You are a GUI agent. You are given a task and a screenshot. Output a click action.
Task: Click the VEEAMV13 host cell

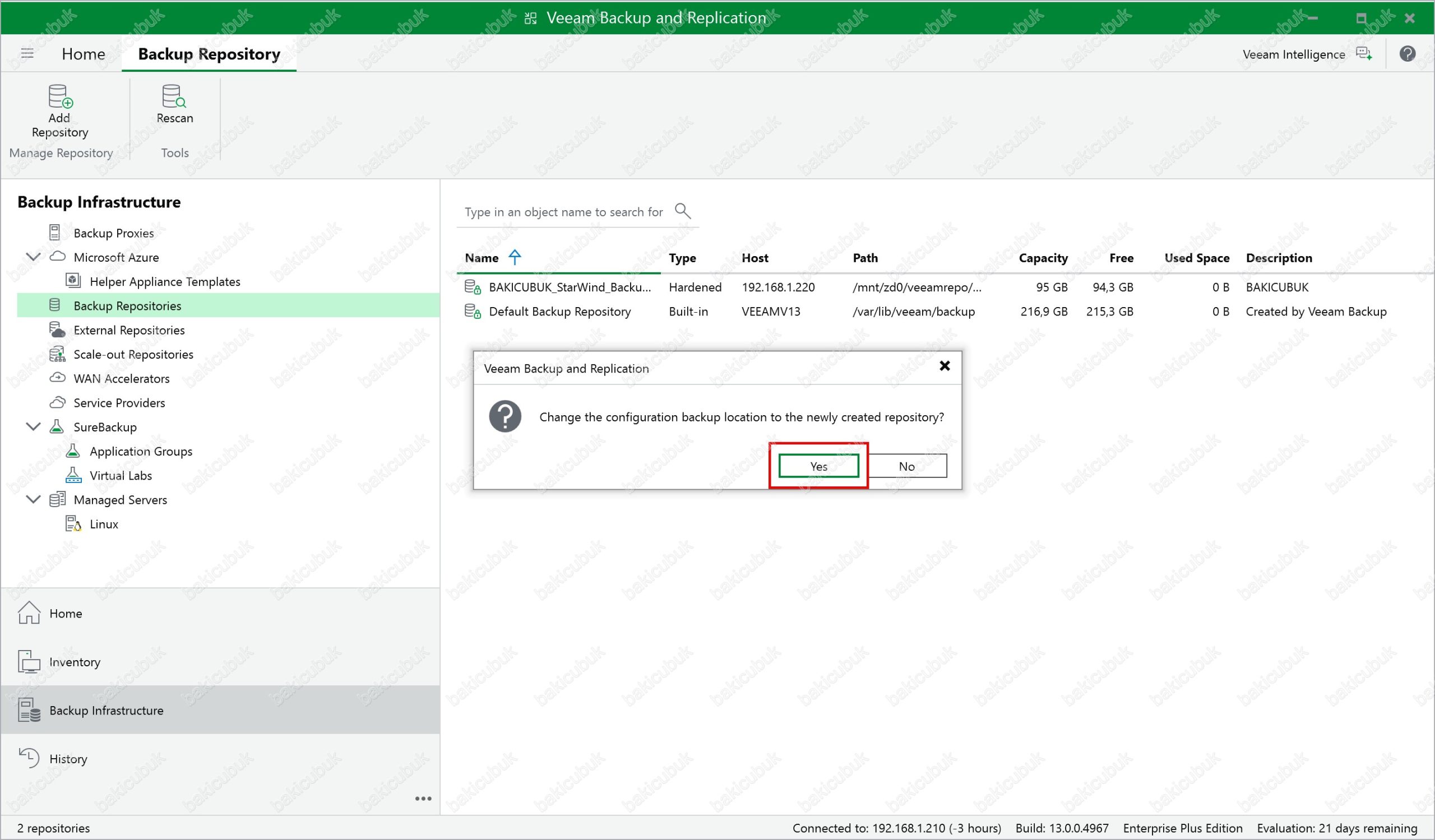click(x=770, y=312)
